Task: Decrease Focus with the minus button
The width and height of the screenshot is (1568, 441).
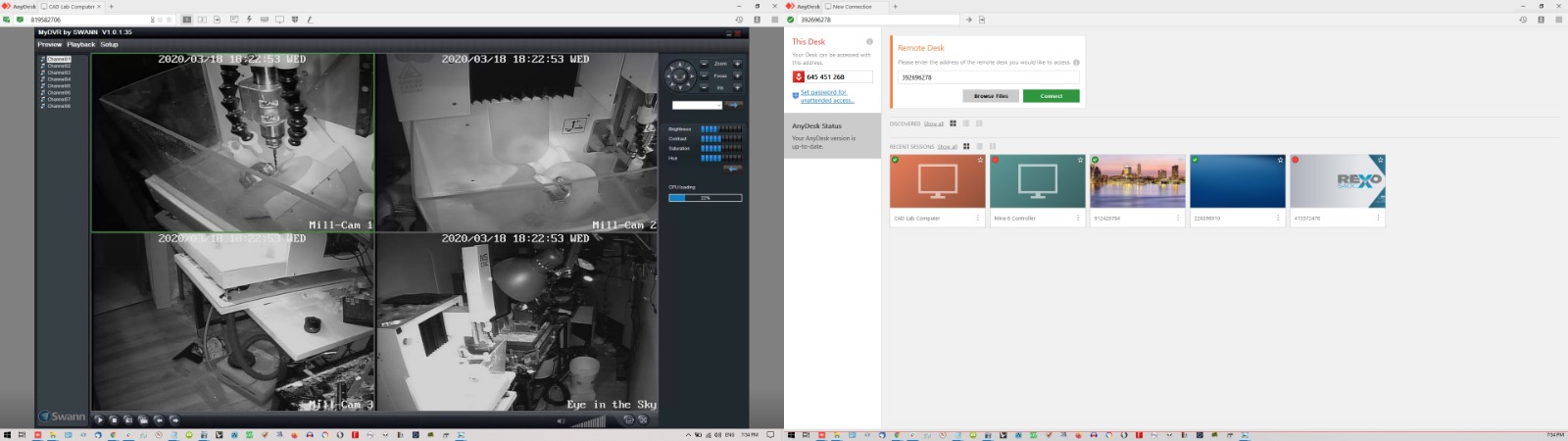Action: (704, 75)
